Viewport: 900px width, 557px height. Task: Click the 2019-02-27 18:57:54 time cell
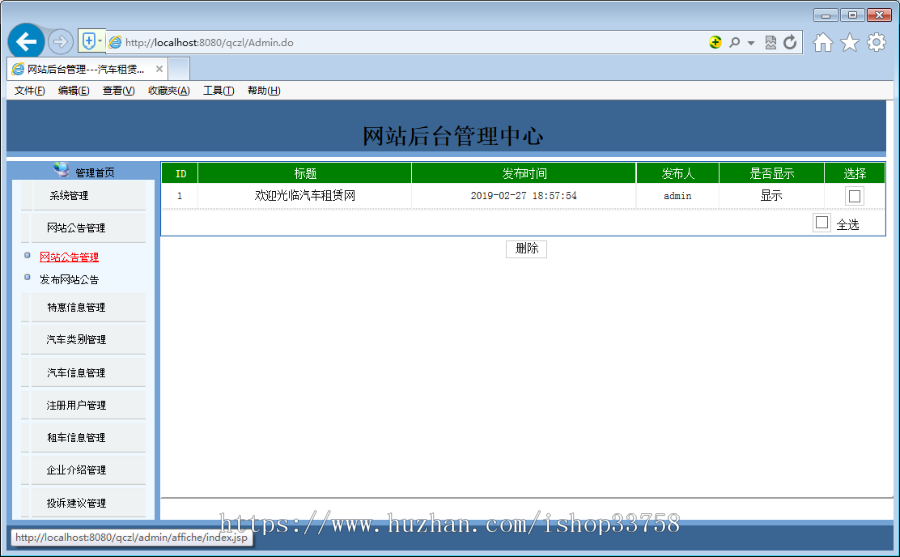click(523, 196)
